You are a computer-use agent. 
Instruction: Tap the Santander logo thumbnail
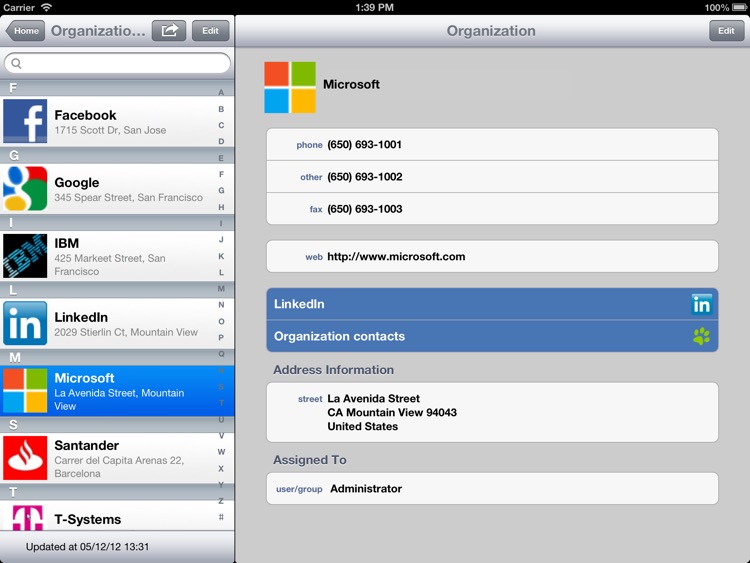tap(25, 458)
